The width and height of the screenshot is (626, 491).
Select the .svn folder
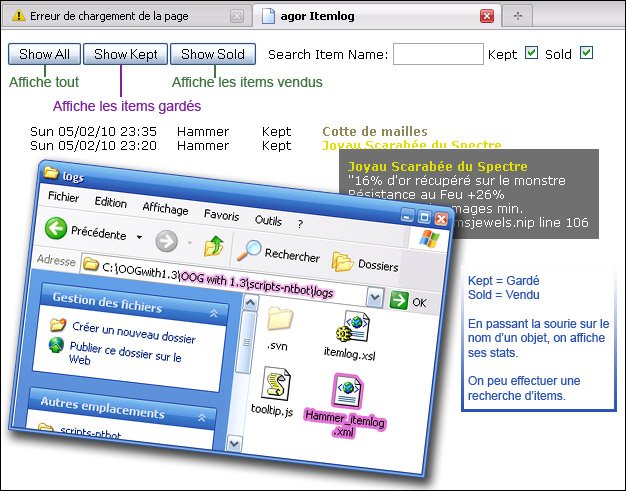[x=279, y=328]
